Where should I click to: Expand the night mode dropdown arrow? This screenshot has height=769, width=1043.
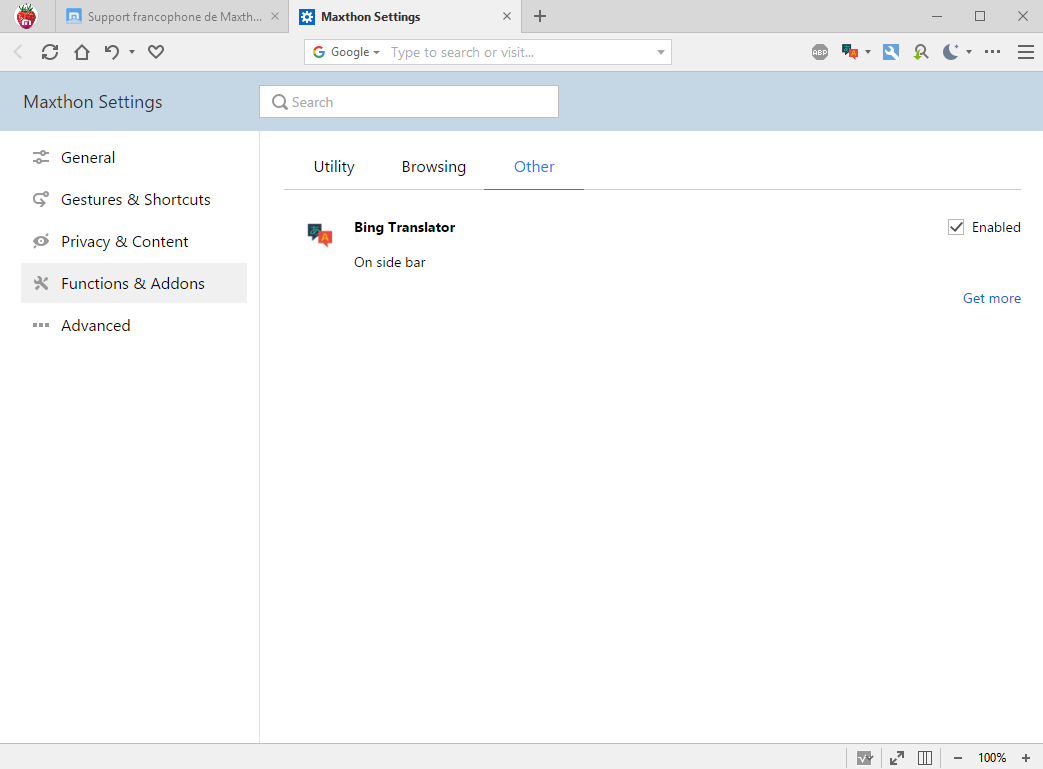[x=968, y=52]
